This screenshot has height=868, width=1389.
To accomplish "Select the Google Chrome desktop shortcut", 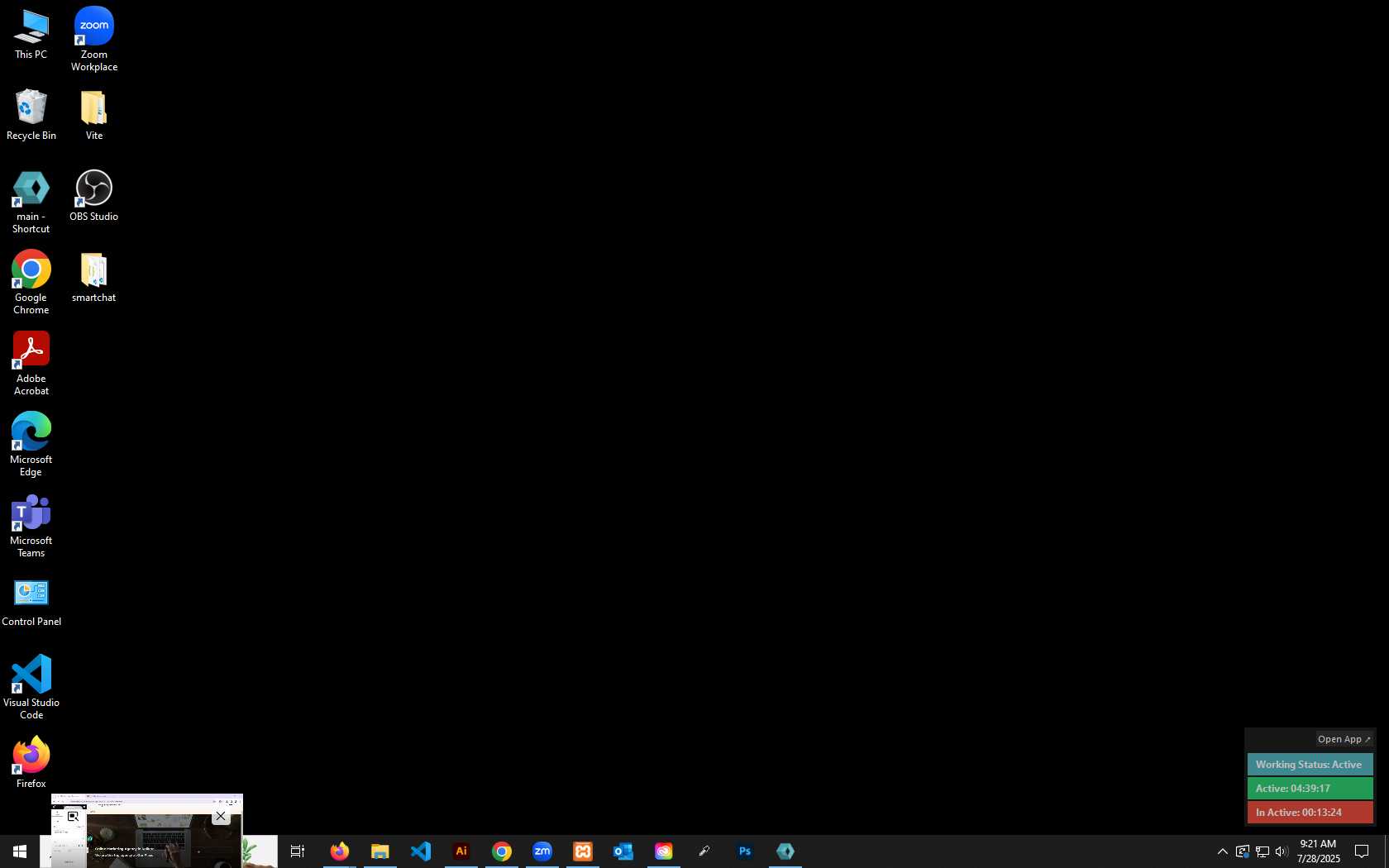I will click(31, 283).
